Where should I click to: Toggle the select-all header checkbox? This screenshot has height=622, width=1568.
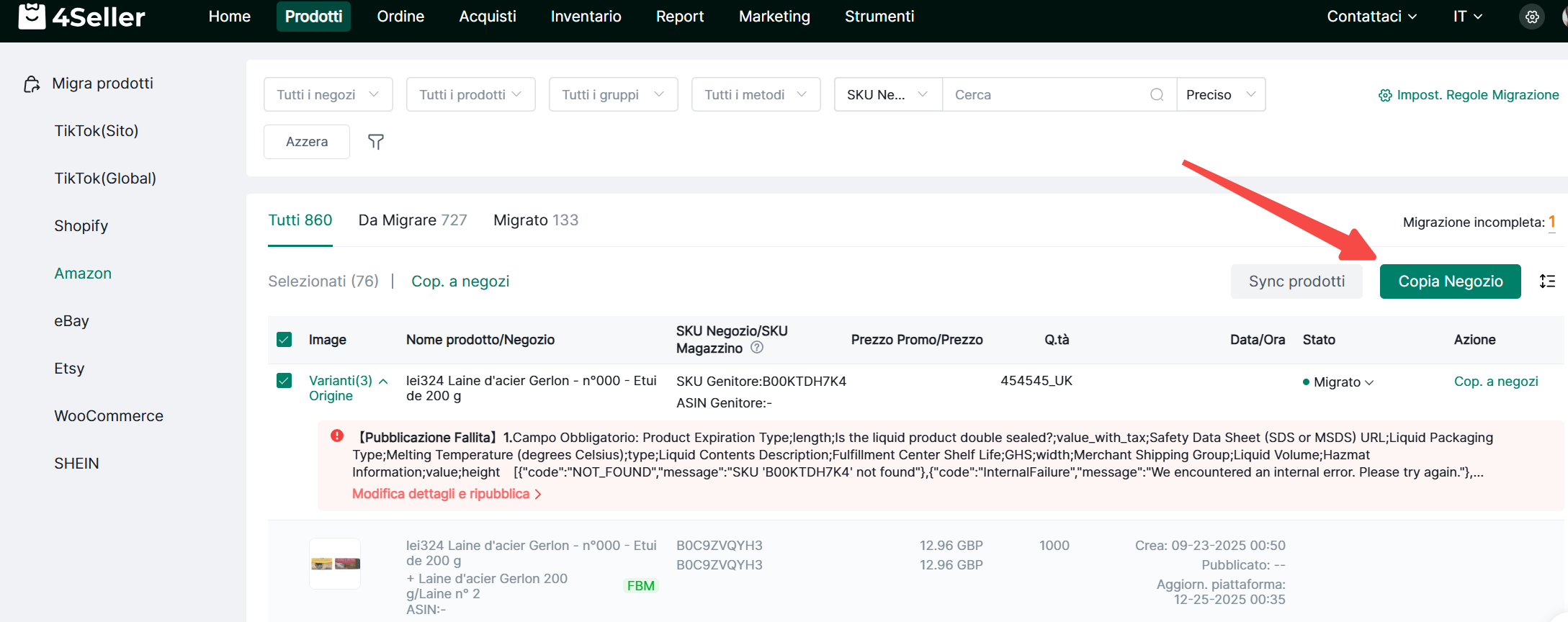[285, 340]
